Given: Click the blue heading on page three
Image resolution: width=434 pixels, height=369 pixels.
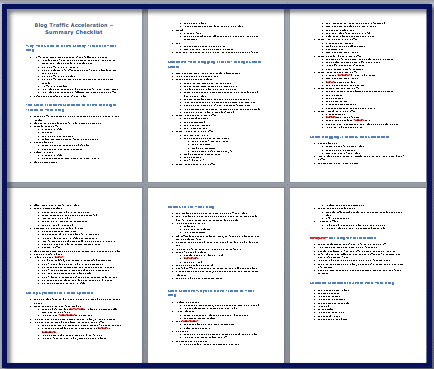Looking at the screenshot, I should 349,137.
